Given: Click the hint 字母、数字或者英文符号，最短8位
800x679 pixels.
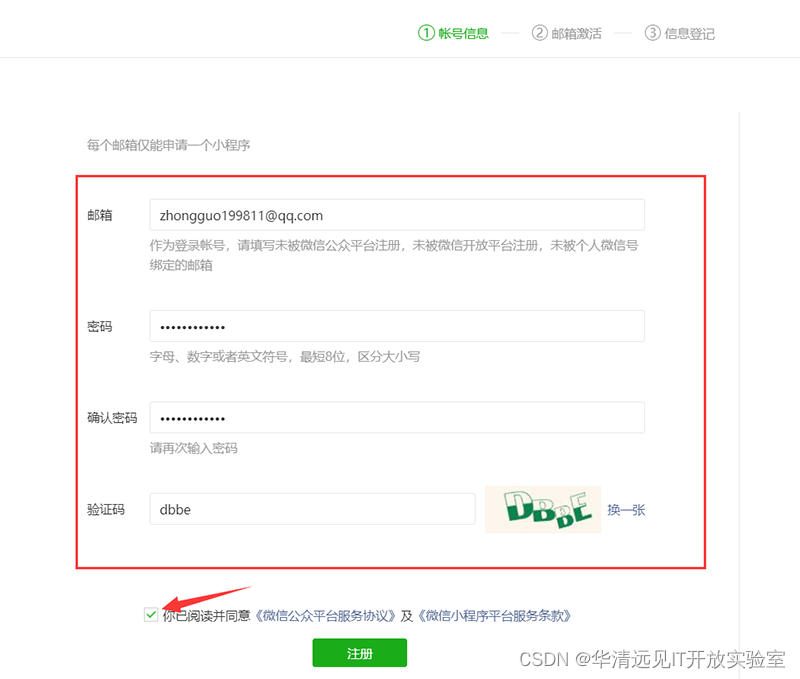Looking at the screenshot, I should tap(285, 357).
